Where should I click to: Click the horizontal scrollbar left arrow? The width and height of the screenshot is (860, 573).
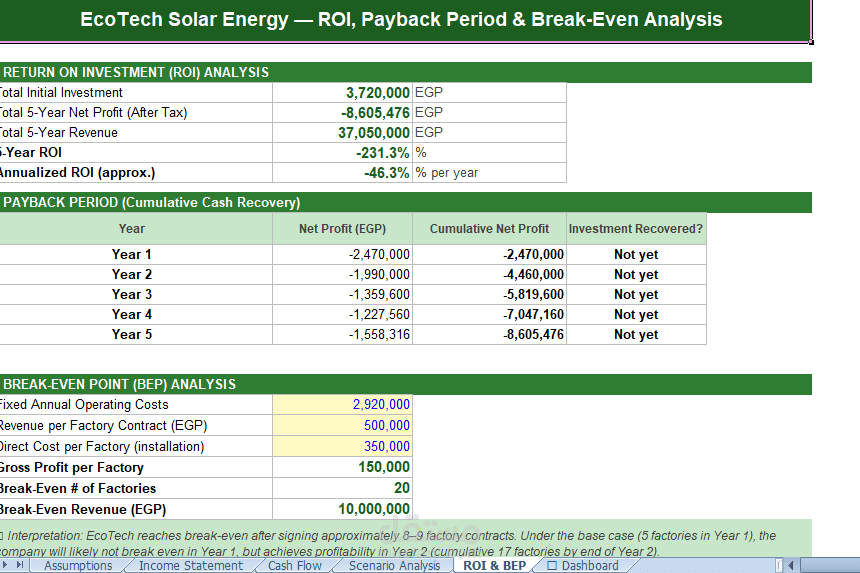click(x=791, y=565)
